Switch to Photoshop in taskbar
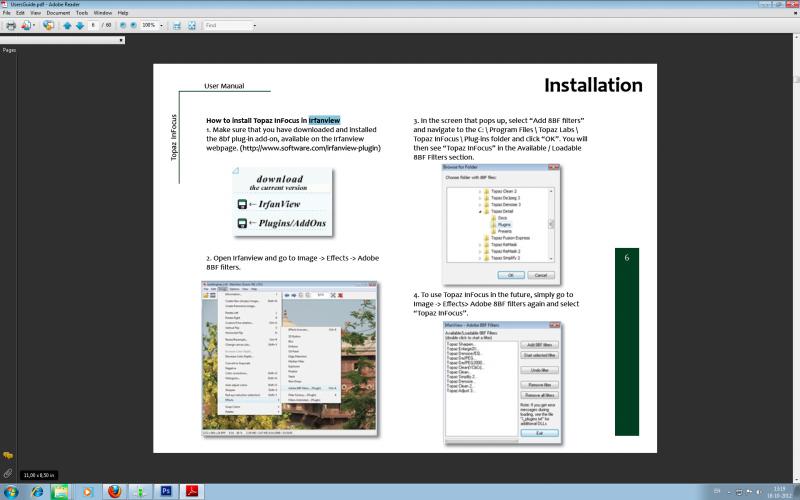The height and width of the screenshot is (500, 800). click(166, 492)
